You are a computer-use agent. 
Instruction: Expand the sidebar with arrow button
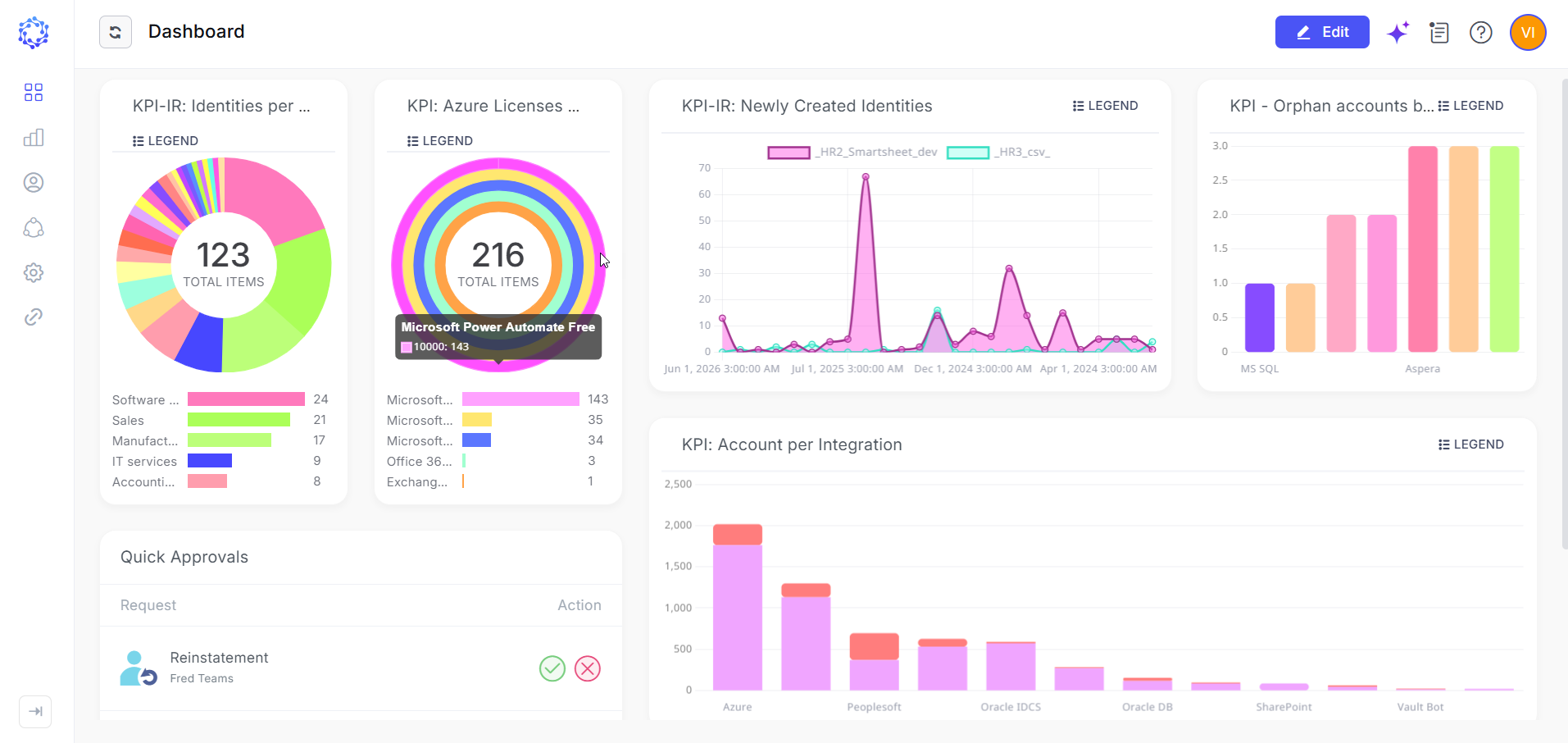pos(35,711)
